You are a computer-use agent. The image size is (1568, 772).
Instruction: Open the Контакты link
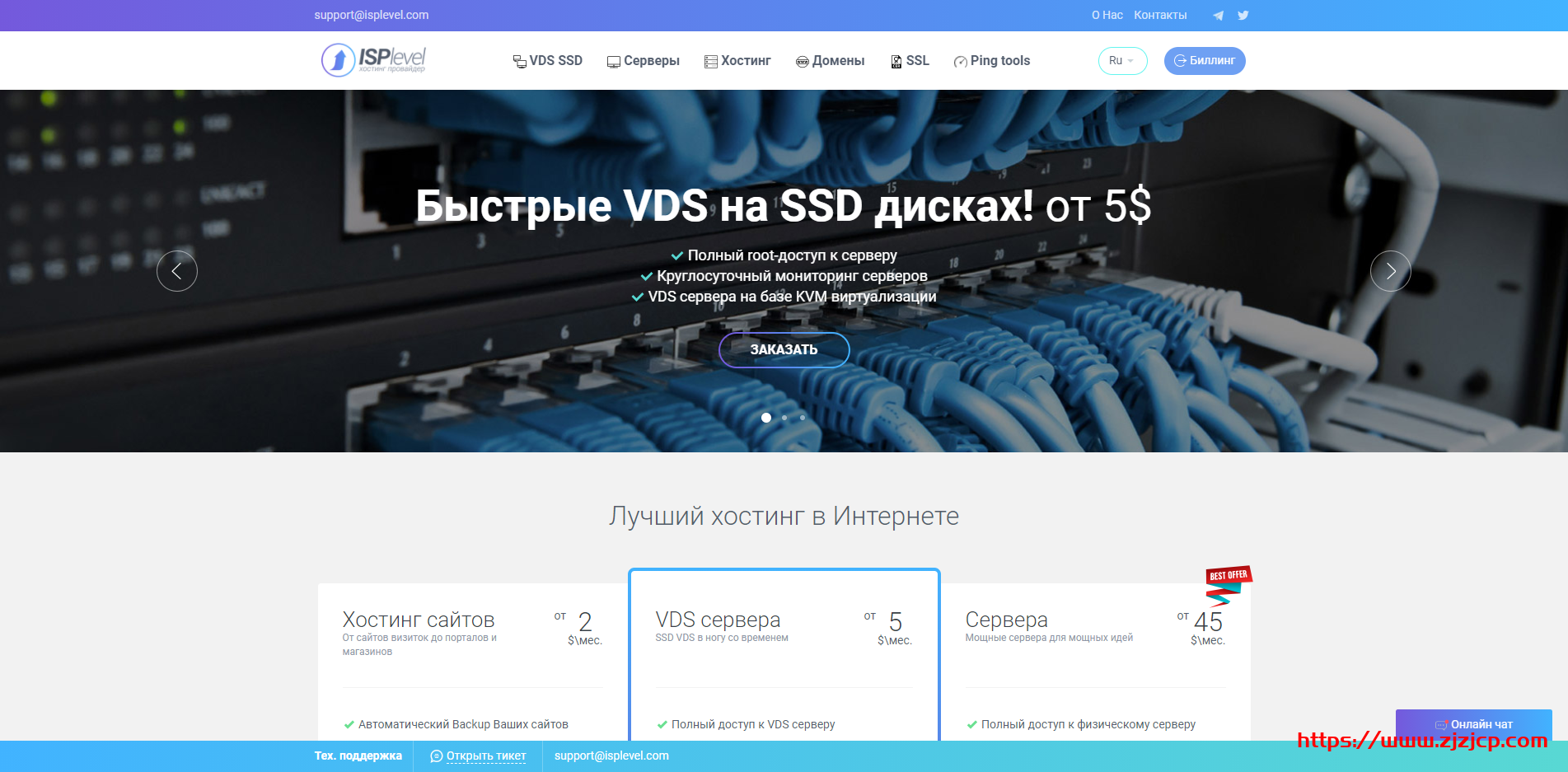pos(1160,15)
